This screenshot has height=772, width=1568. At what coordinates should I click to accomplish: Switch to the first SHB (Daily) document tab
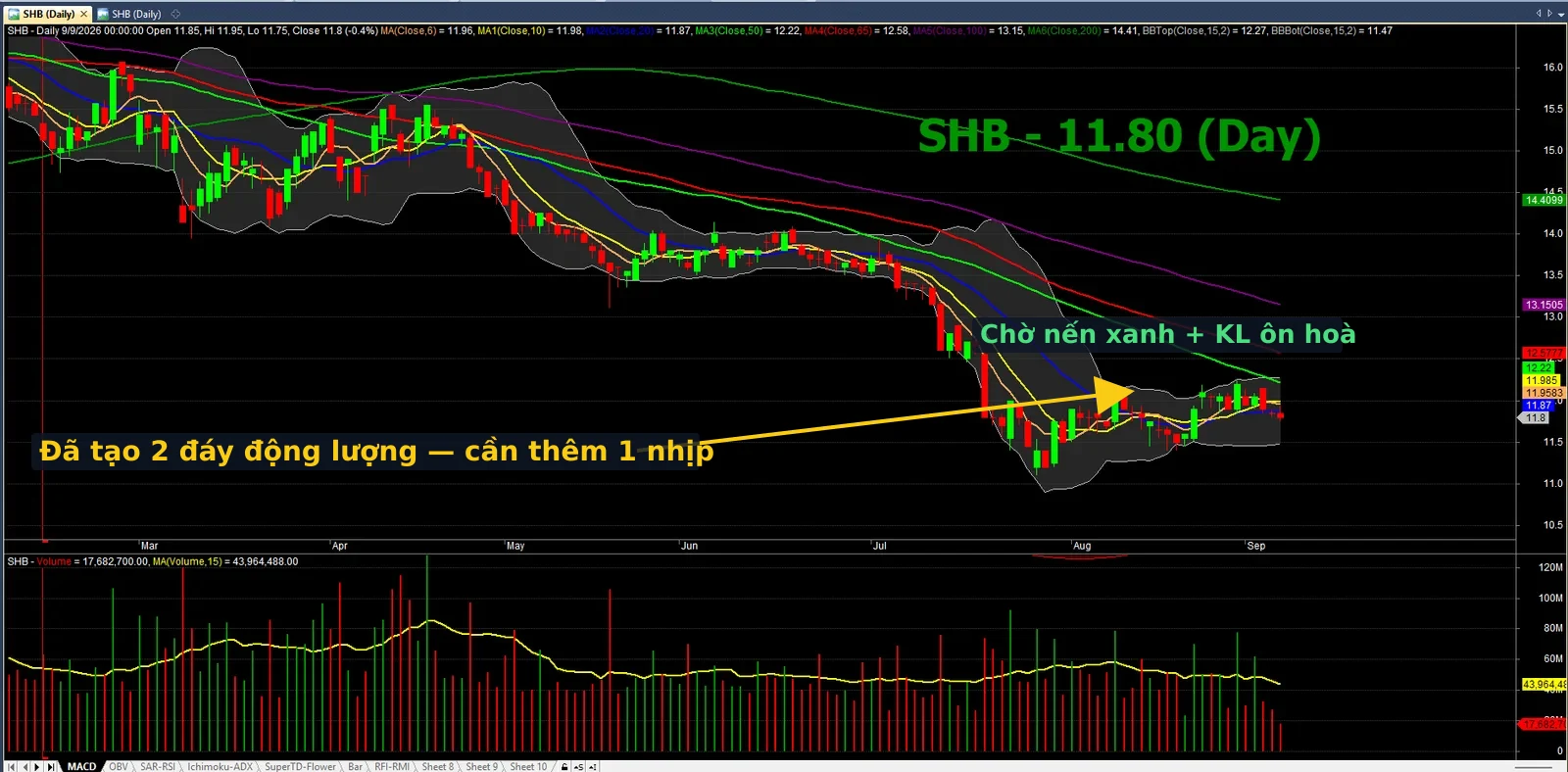(47, 14)
